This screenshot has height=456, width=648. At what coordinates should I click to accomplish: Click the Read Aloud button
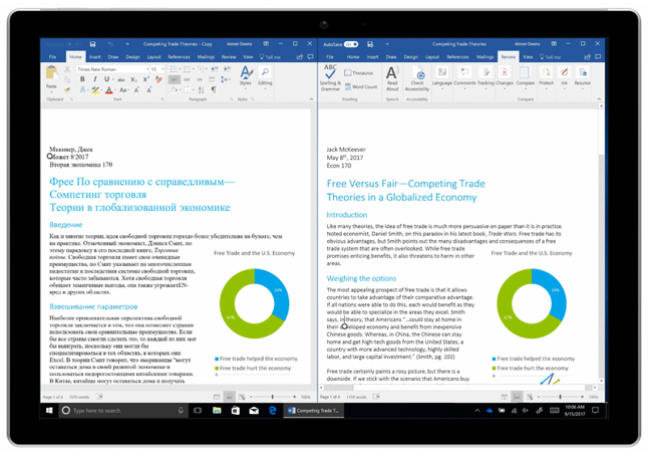pos(392,78)
